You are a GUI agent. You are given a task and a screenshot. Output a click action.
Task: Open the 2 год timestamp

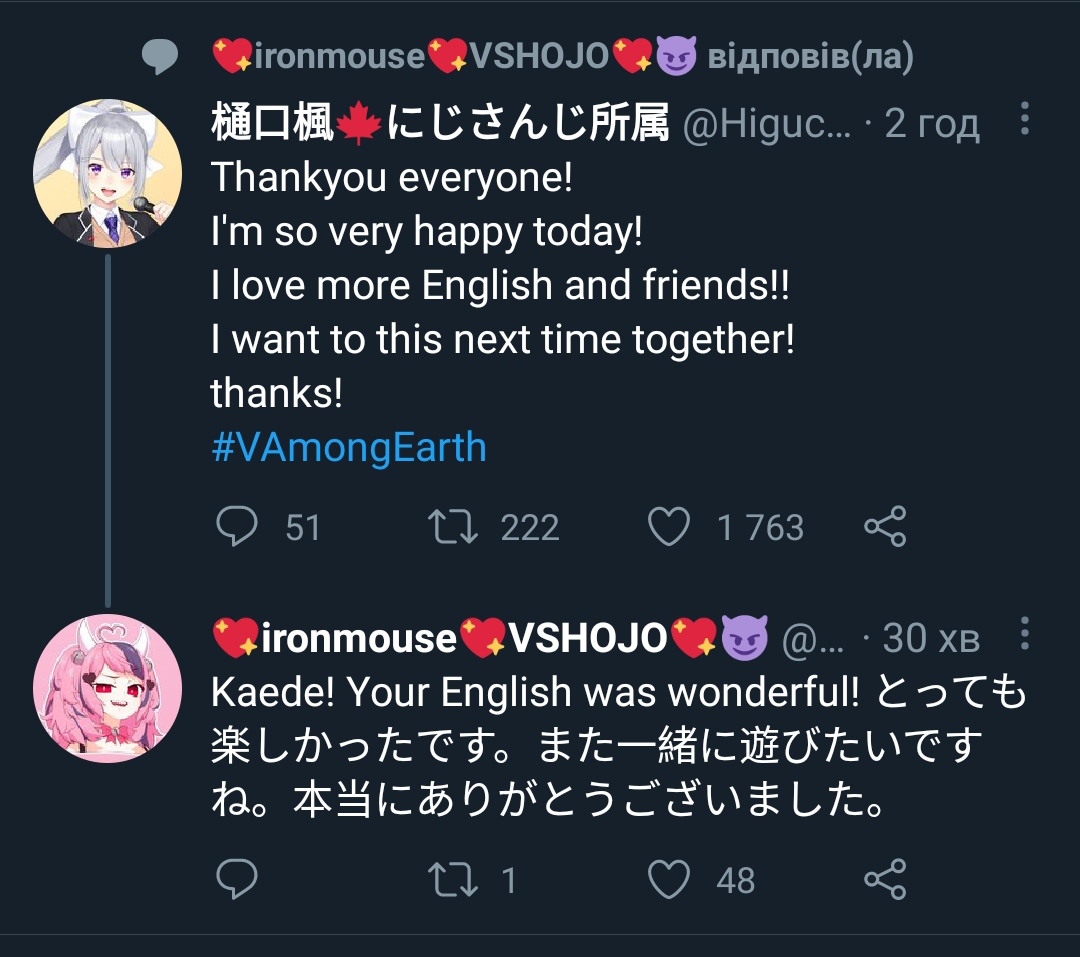coord(932,123)
